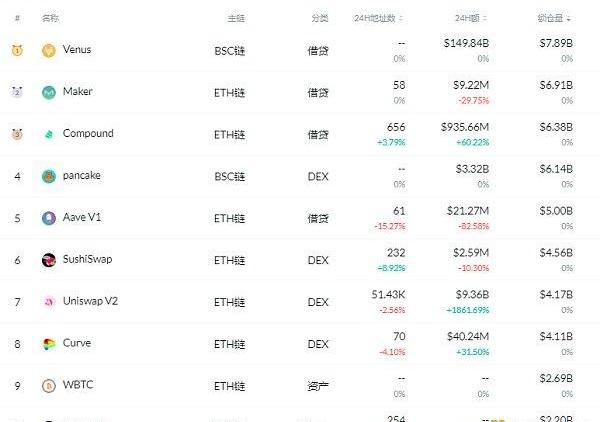Open the Compound project link

[x=88, y=133]
